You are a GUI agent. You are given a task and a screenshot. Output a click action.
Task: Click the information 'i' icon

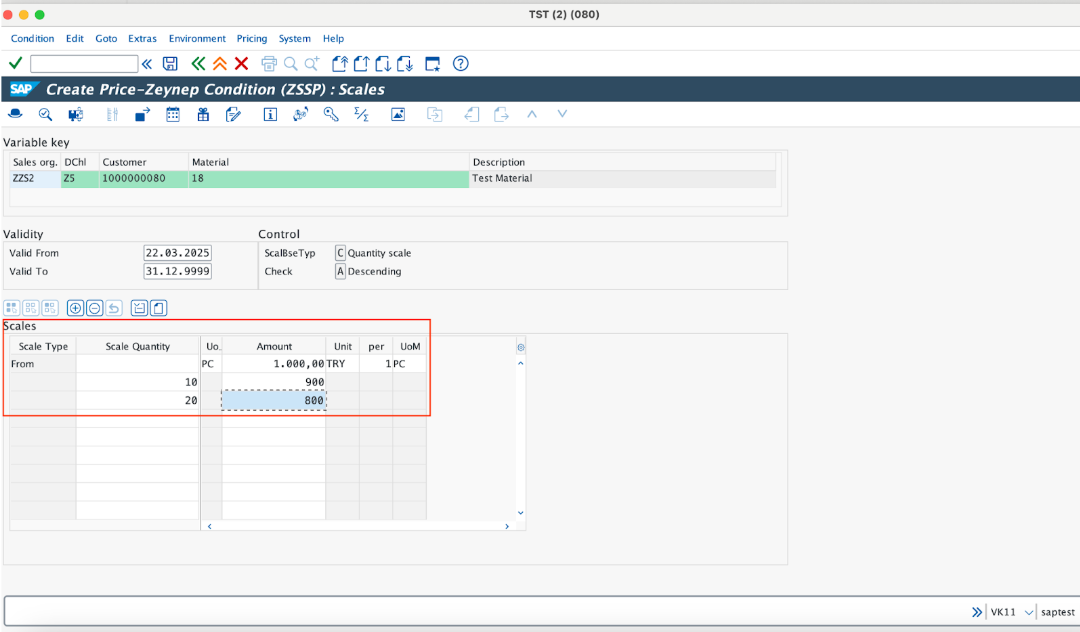click(x=270, y=114)
